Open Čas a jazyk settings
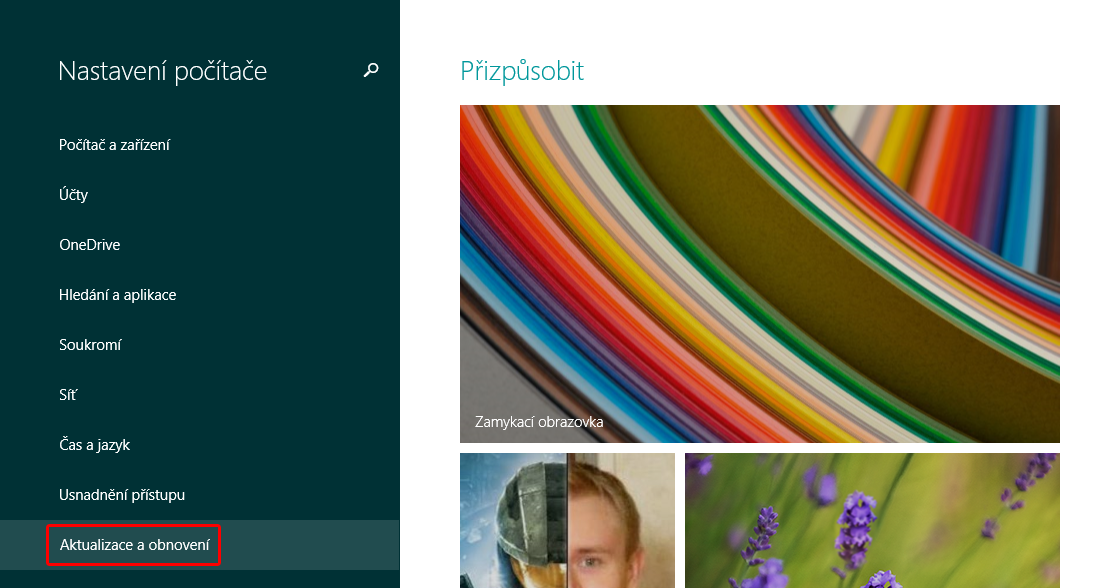The width and height of the screenshot is (1113, 588). [94, 445]
